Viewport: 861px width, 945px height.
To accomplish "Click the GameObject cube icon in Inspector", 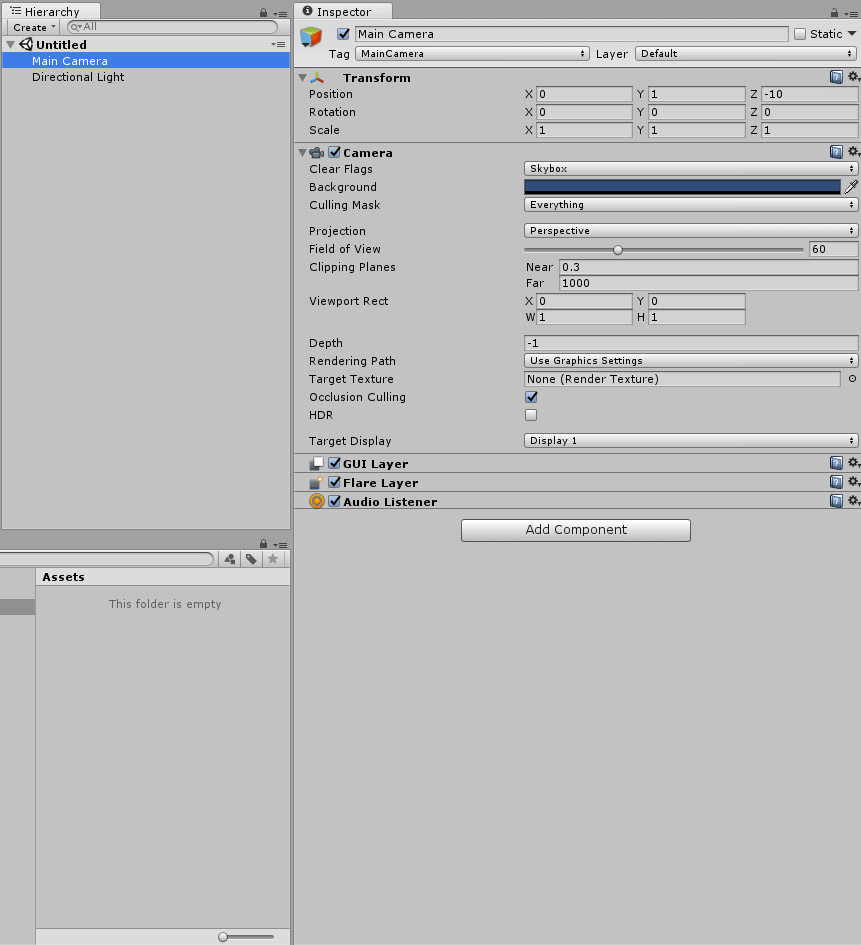I will (311, 37).
